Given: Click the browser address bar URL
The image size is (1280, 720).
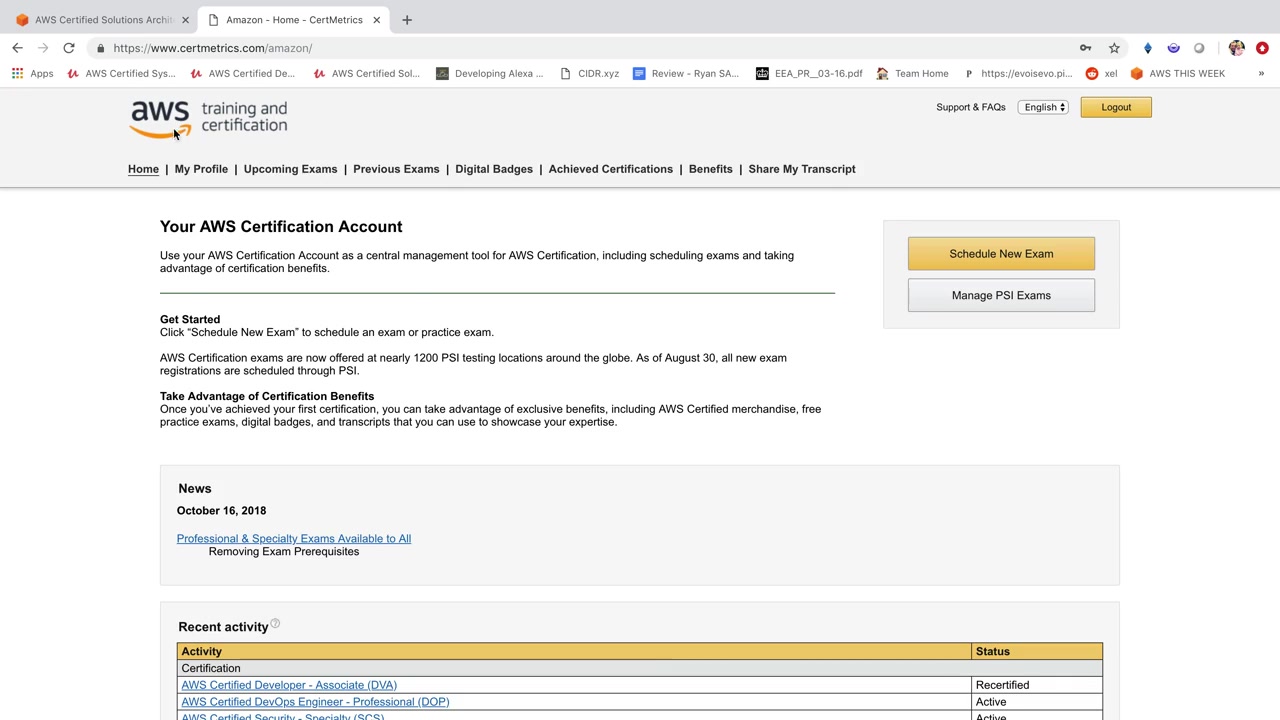Looking at the screenshot, I should (x=213, y=48).
